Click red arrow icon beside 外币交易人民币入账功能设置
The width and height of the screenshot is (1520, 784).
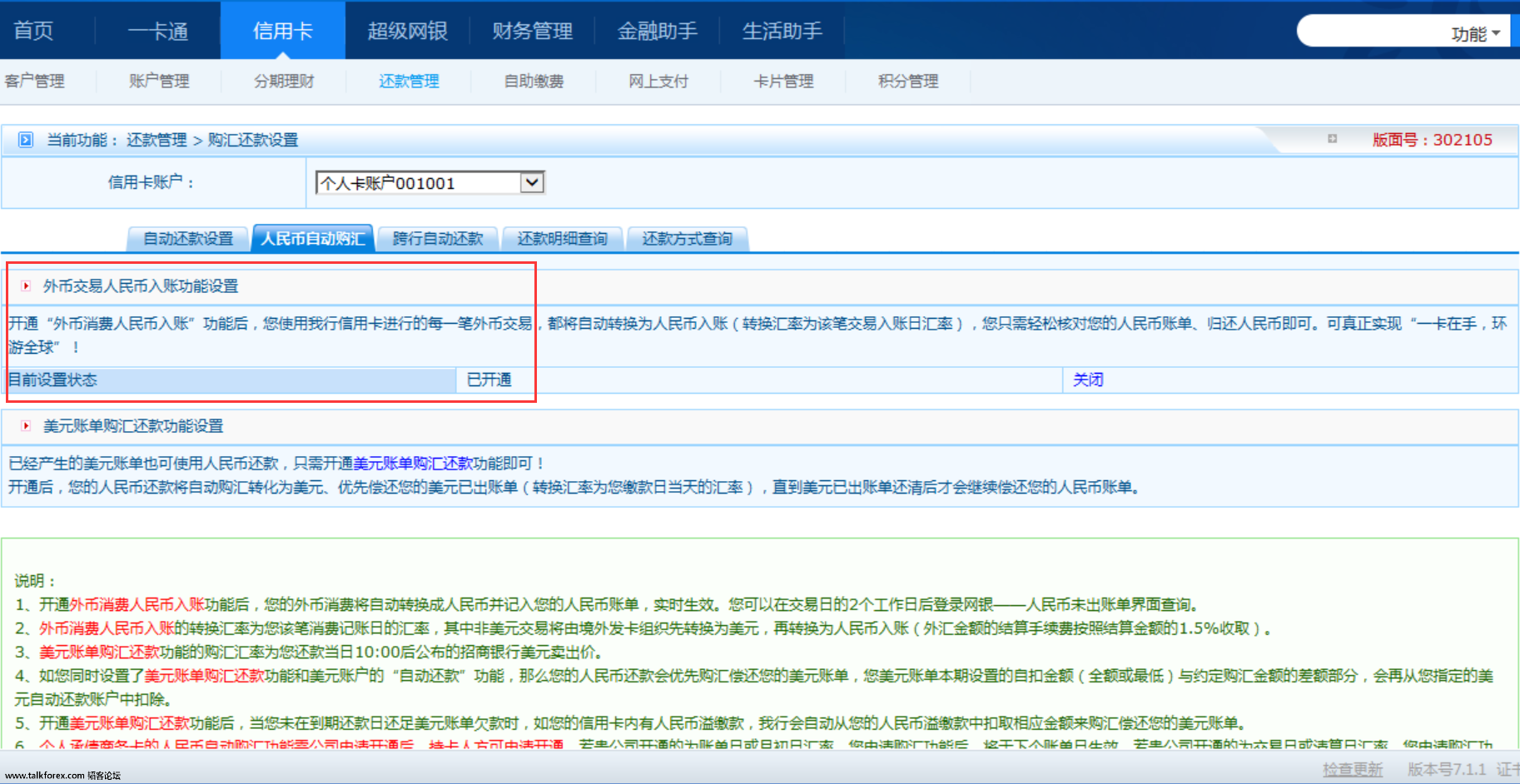26,286
